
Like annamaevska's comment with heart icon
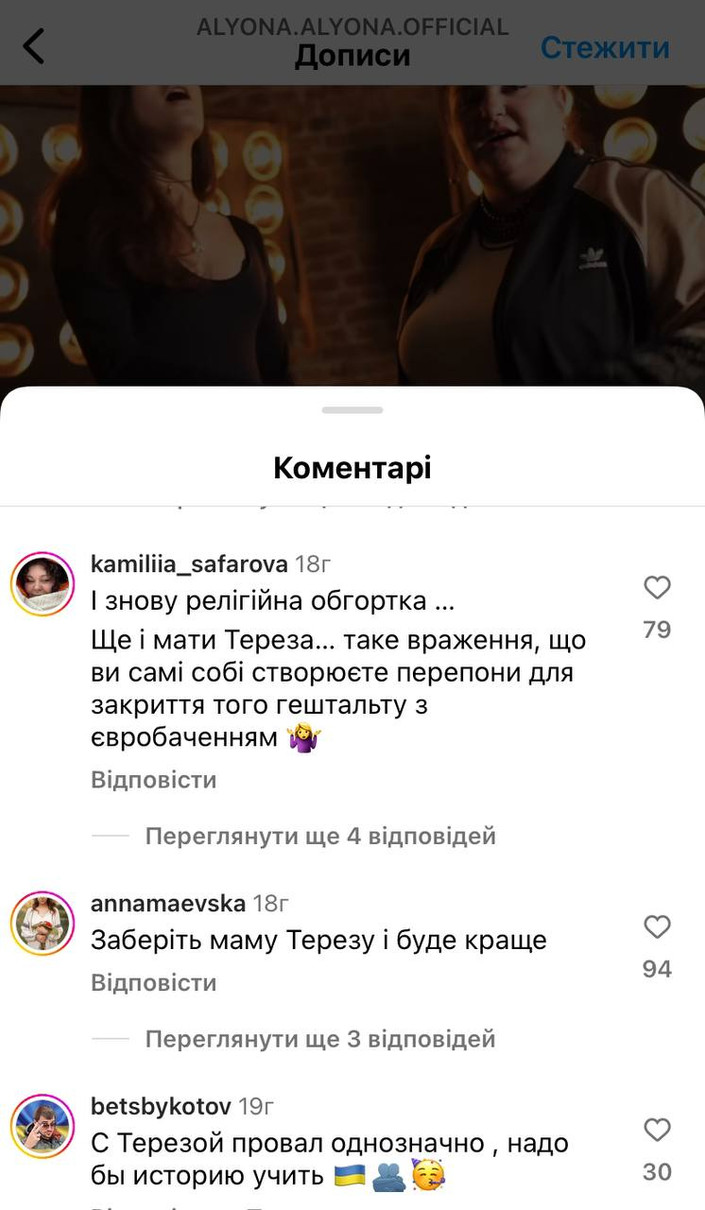click(657, 928)
